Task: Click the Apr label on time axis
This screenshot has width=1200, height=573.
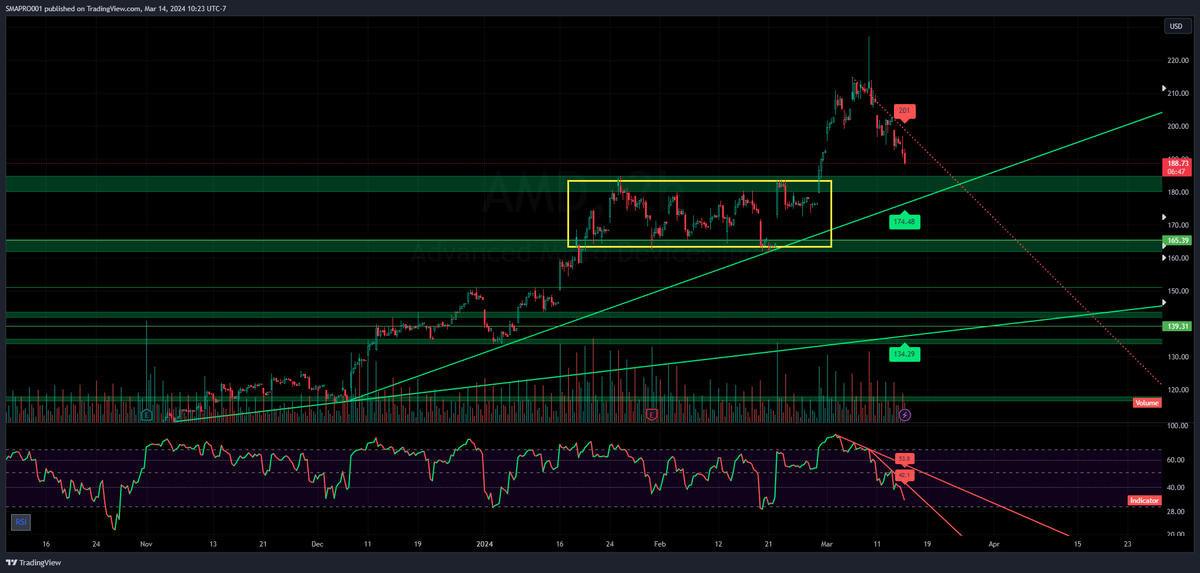Action: click(993, 545)
